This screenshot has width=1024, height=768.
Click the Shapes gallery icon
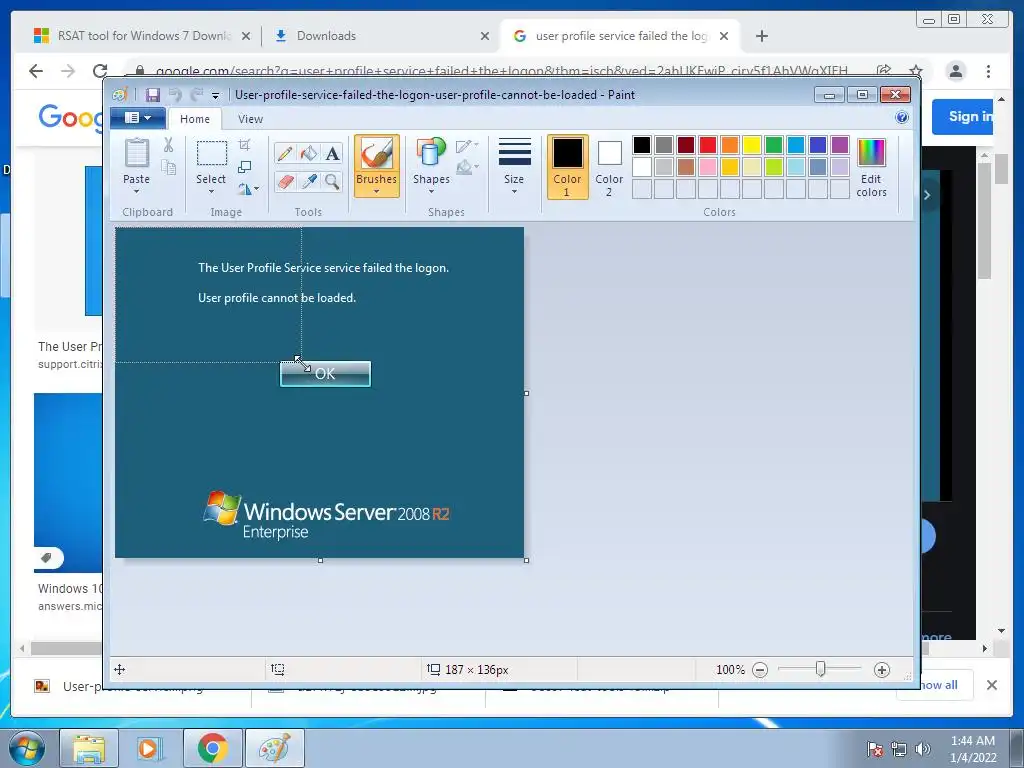point(431,152)
